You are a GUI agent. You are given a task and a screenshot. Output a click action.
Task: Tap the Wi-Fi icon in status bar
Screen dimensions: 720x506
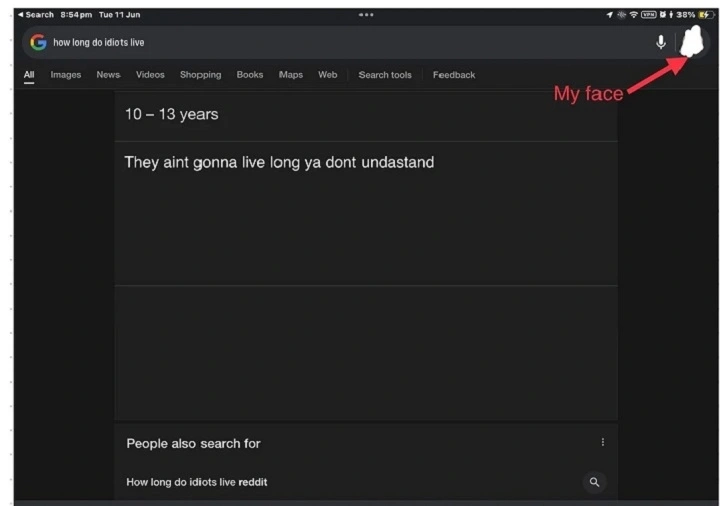[633, 15]
